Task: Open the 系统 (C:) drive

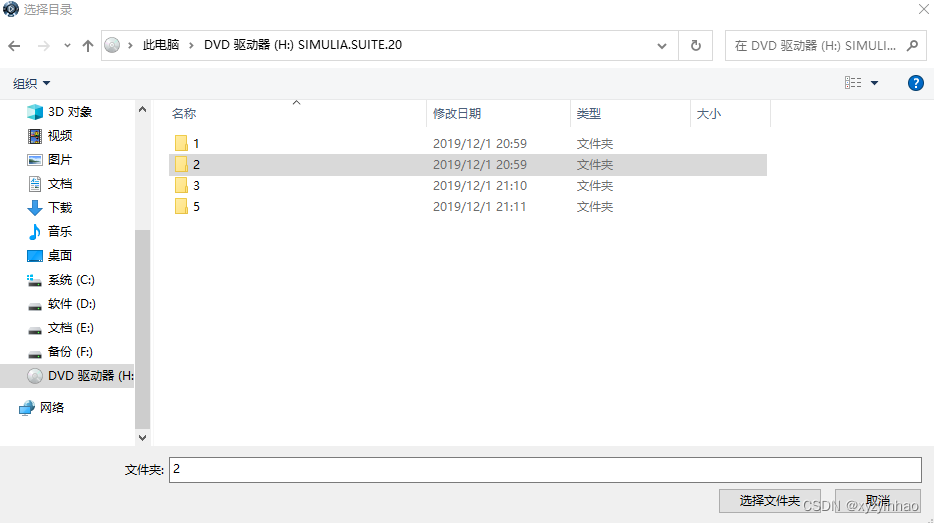Action: click(x=70, y=280)
